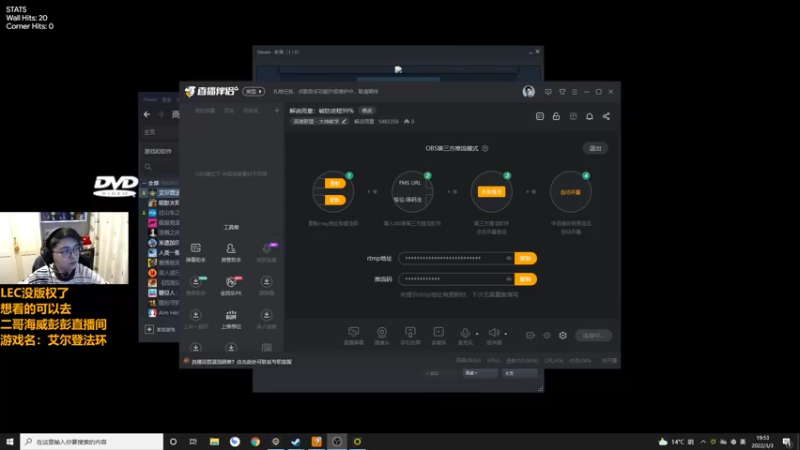This screenshot has width=800, height=450.
Task: Add a phone screen casting source
Action: click(410, 336)
